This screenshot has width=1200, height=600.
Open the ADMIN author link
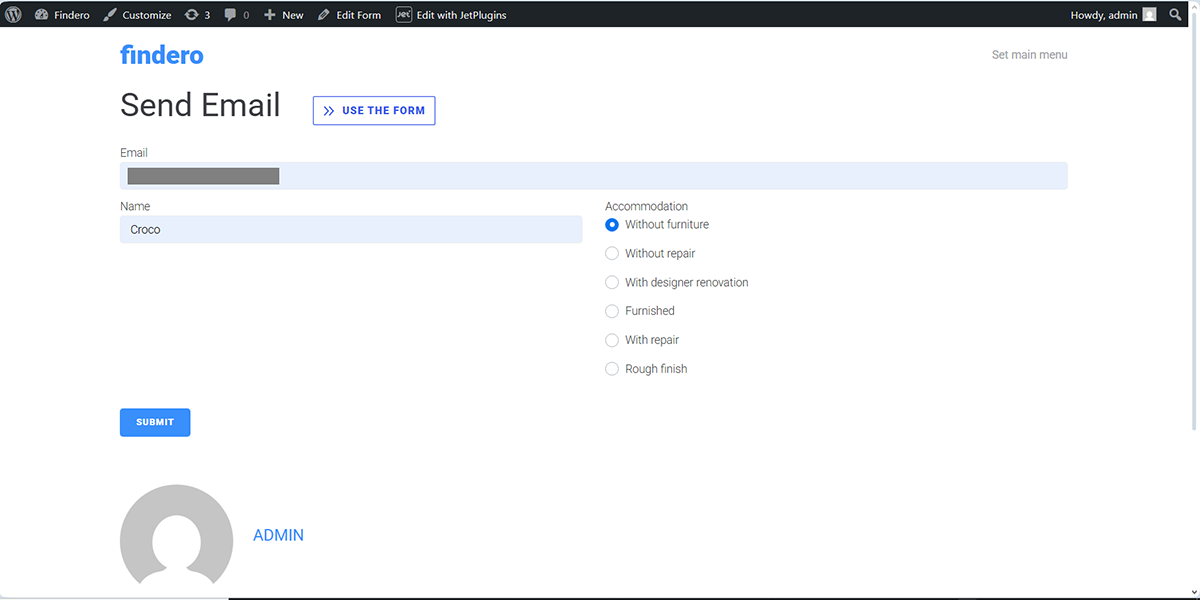[278, 535]
